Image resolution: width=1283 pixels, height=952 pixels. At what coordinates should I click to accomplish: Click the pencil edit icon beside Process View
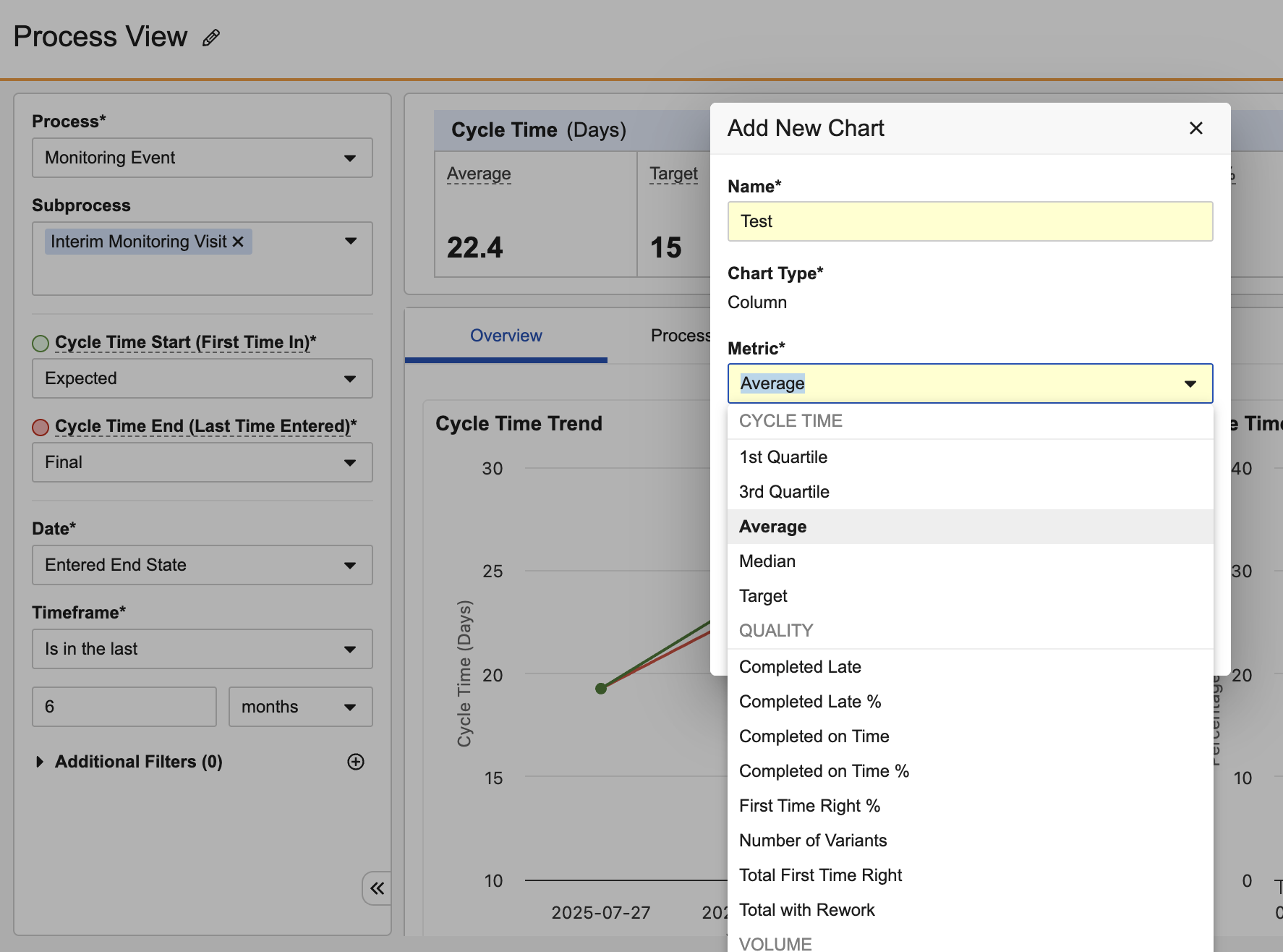click(210, 38)
